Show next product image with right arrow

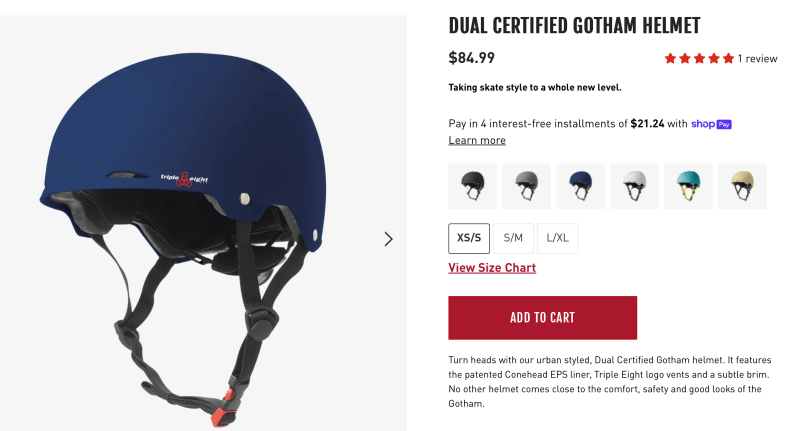pos(388,239)
